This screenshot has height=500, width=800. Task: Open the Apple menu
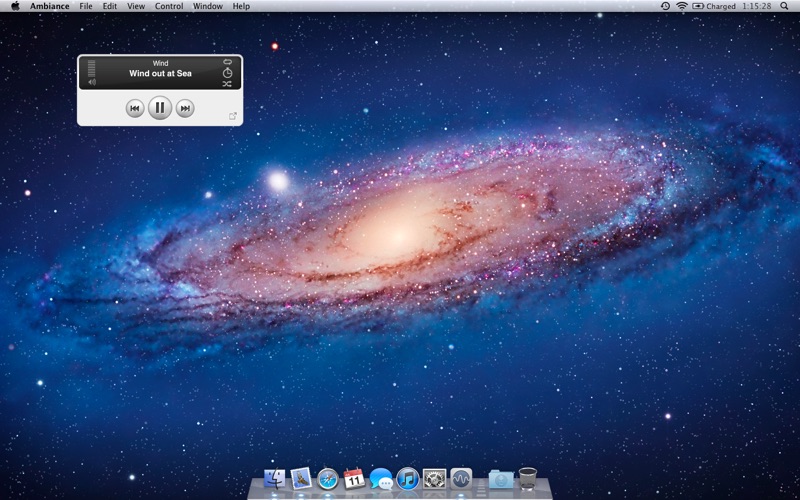click(x=15, y=6)
